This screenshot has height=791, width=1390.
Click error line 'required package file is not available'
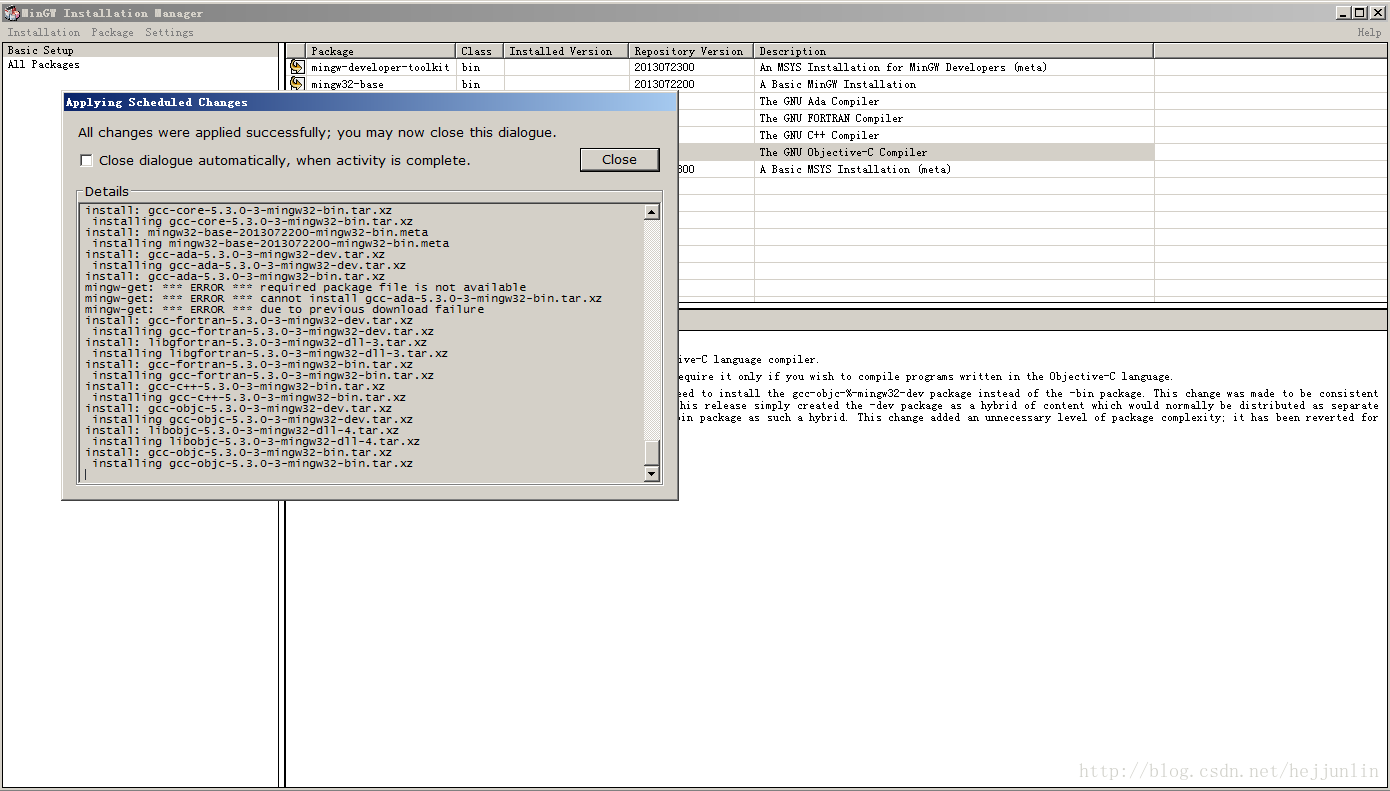point(305,287)
